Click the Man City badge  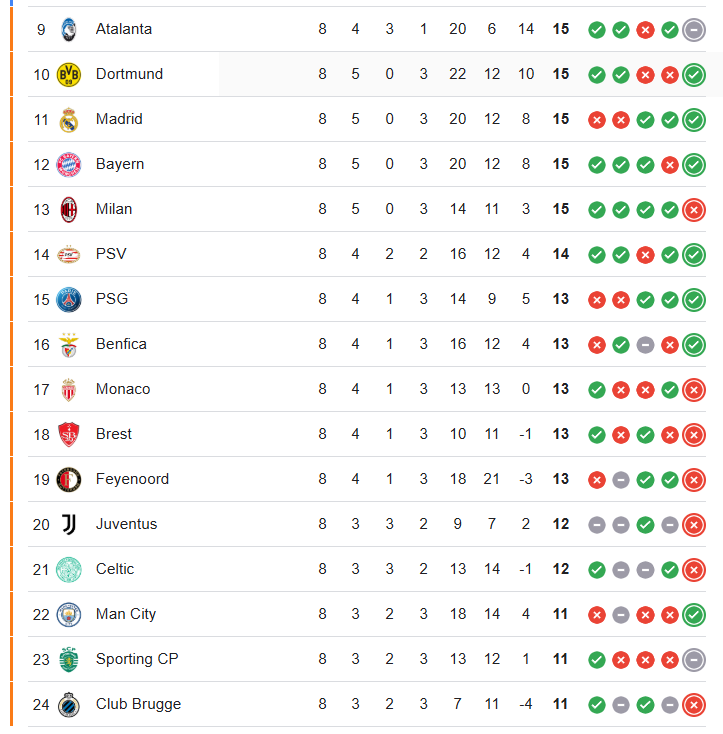[x=69, y=615]
